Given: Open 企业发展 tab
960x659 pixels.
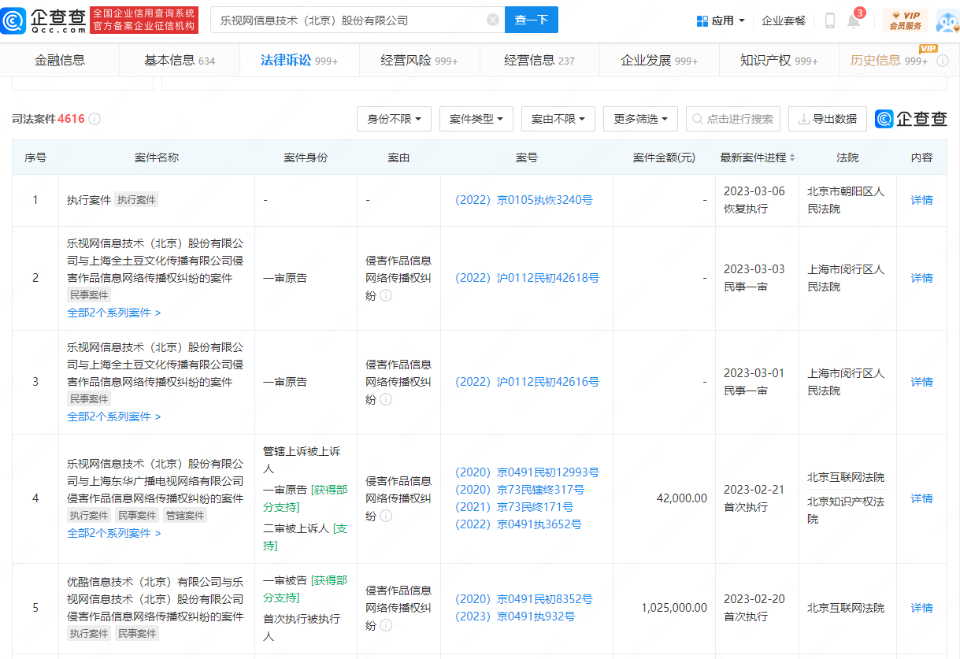Looking at the screenshot, I should [x=659, y=60].
